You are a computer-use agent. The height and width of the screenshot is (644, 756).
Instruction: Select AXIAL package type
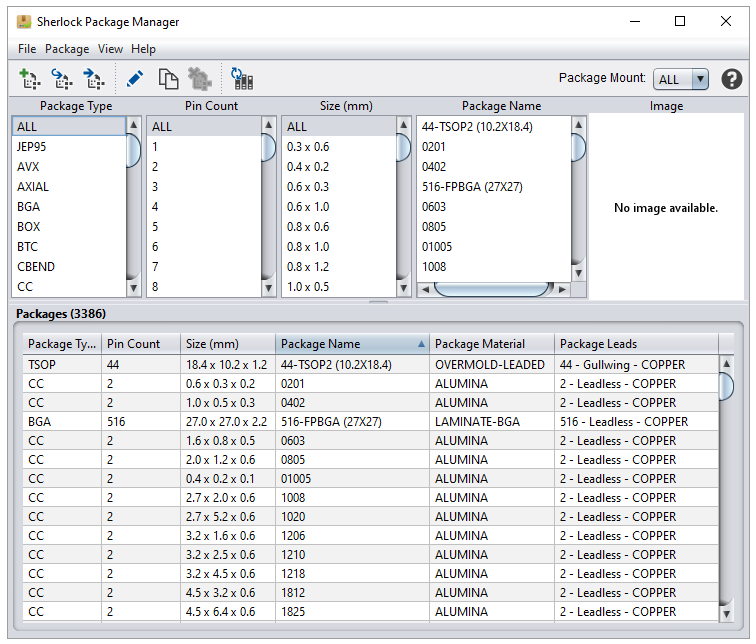tap(68, 187)
